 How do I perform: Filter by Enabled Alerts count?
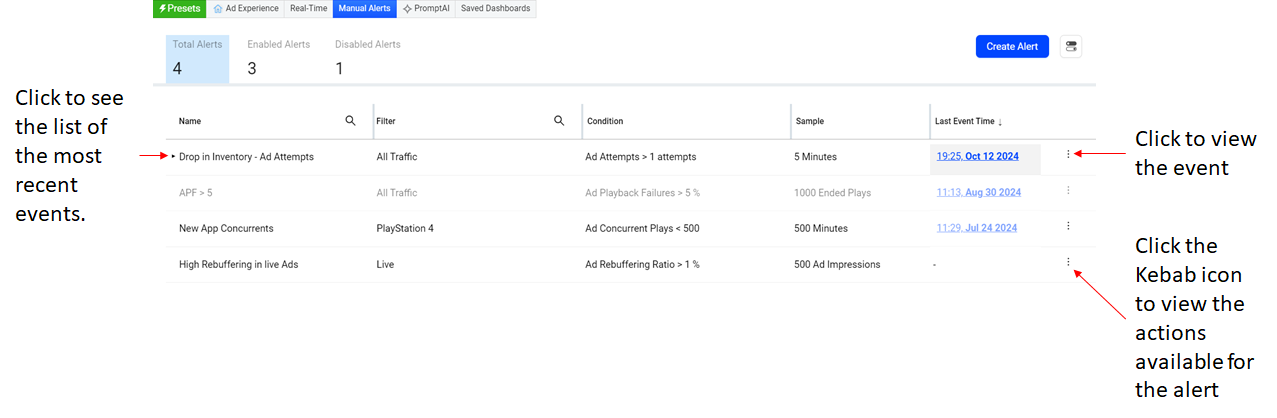278,58
